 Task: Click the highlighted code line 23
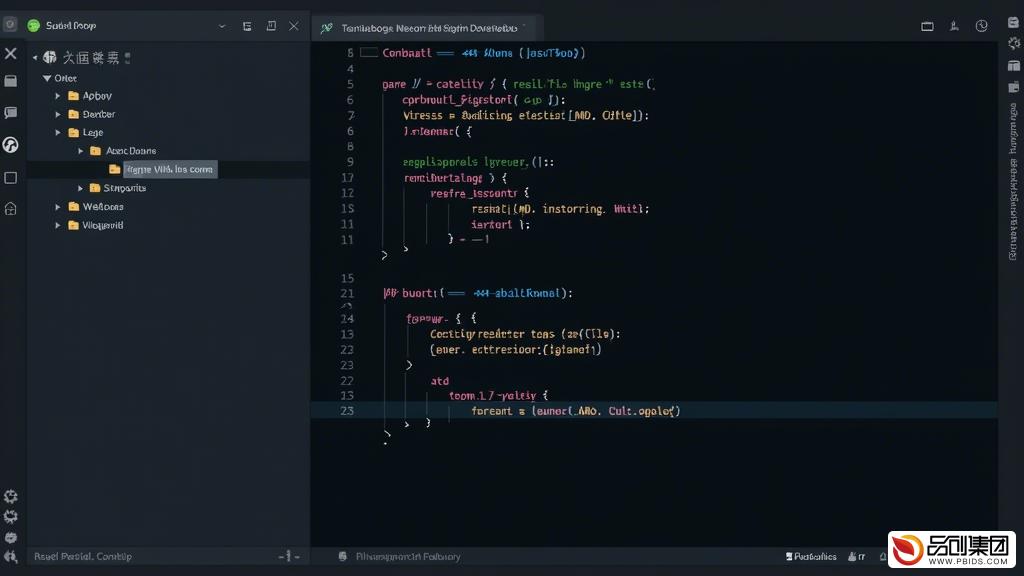(654, 411)
